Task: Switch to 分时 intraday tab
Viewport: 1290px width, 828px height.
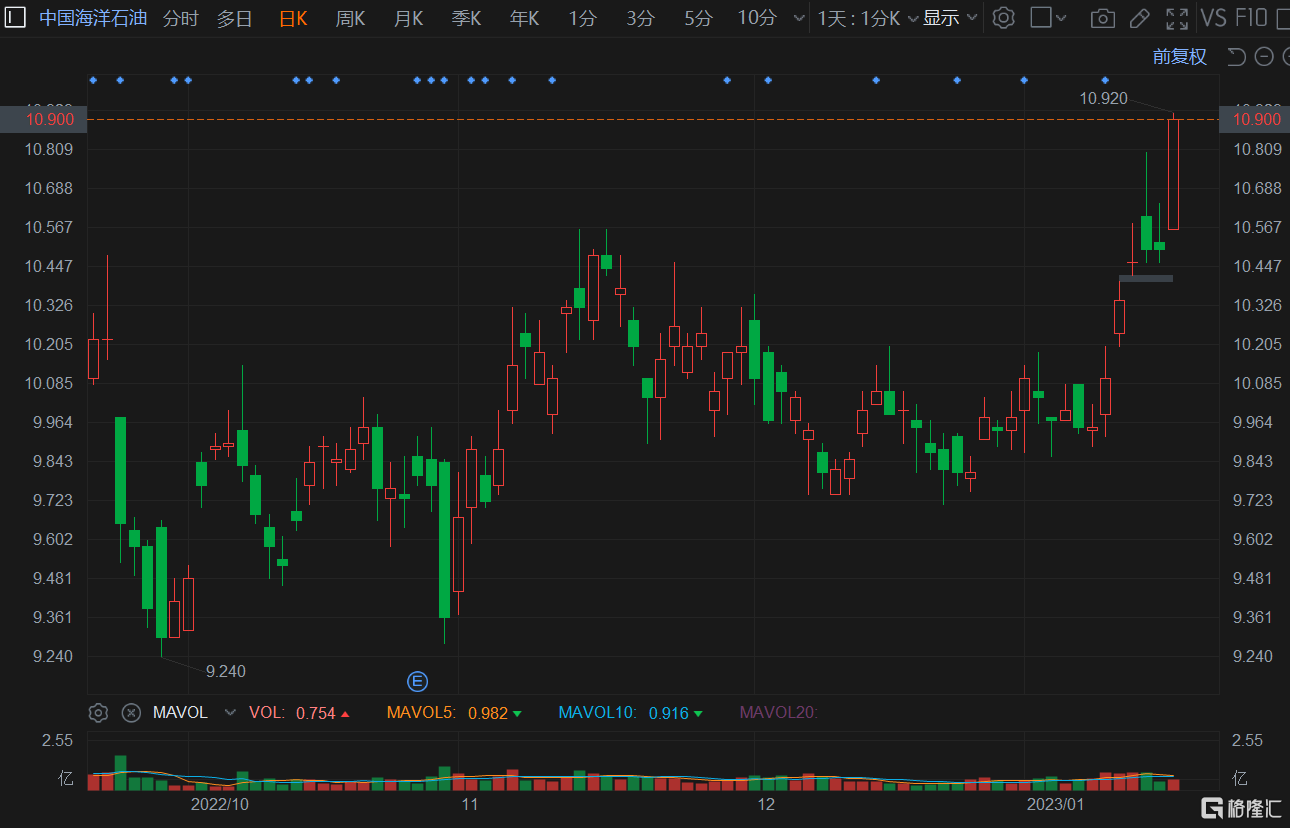Action: (x=180, y=18)
